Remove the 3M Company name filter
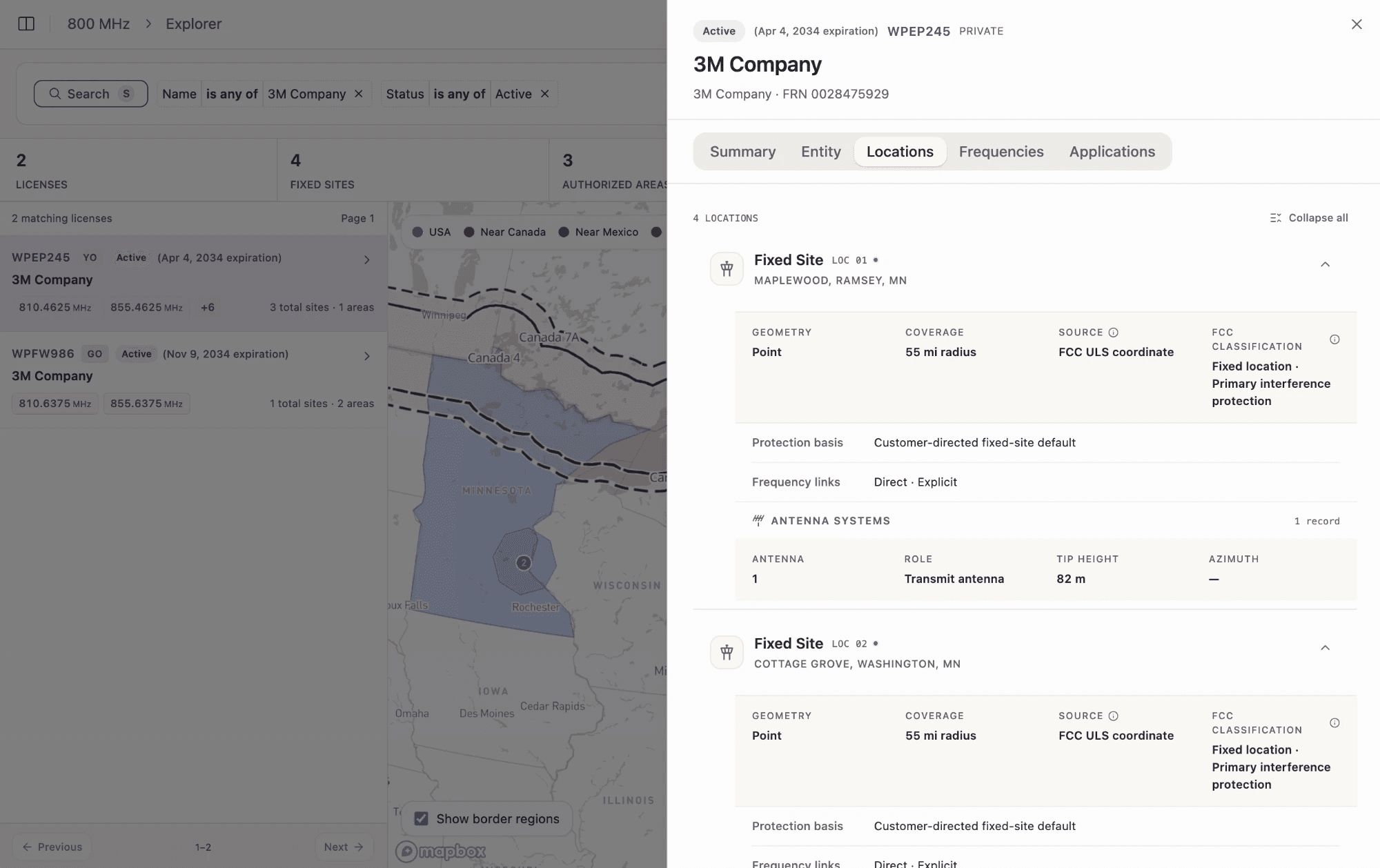 click(359, 94)
